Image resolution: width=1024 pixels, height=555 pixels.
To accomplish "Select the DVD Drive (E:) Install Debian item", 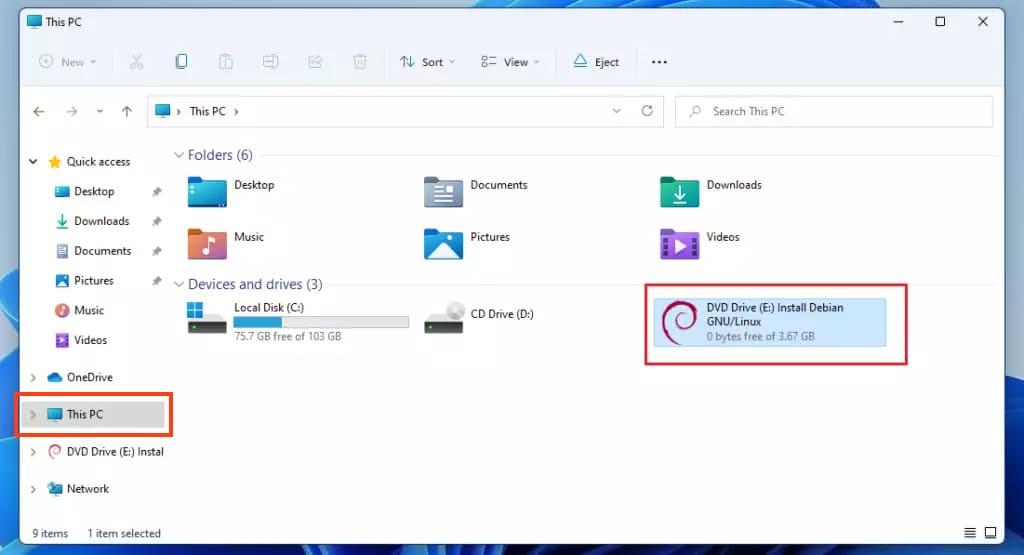I will coord(770,322).
